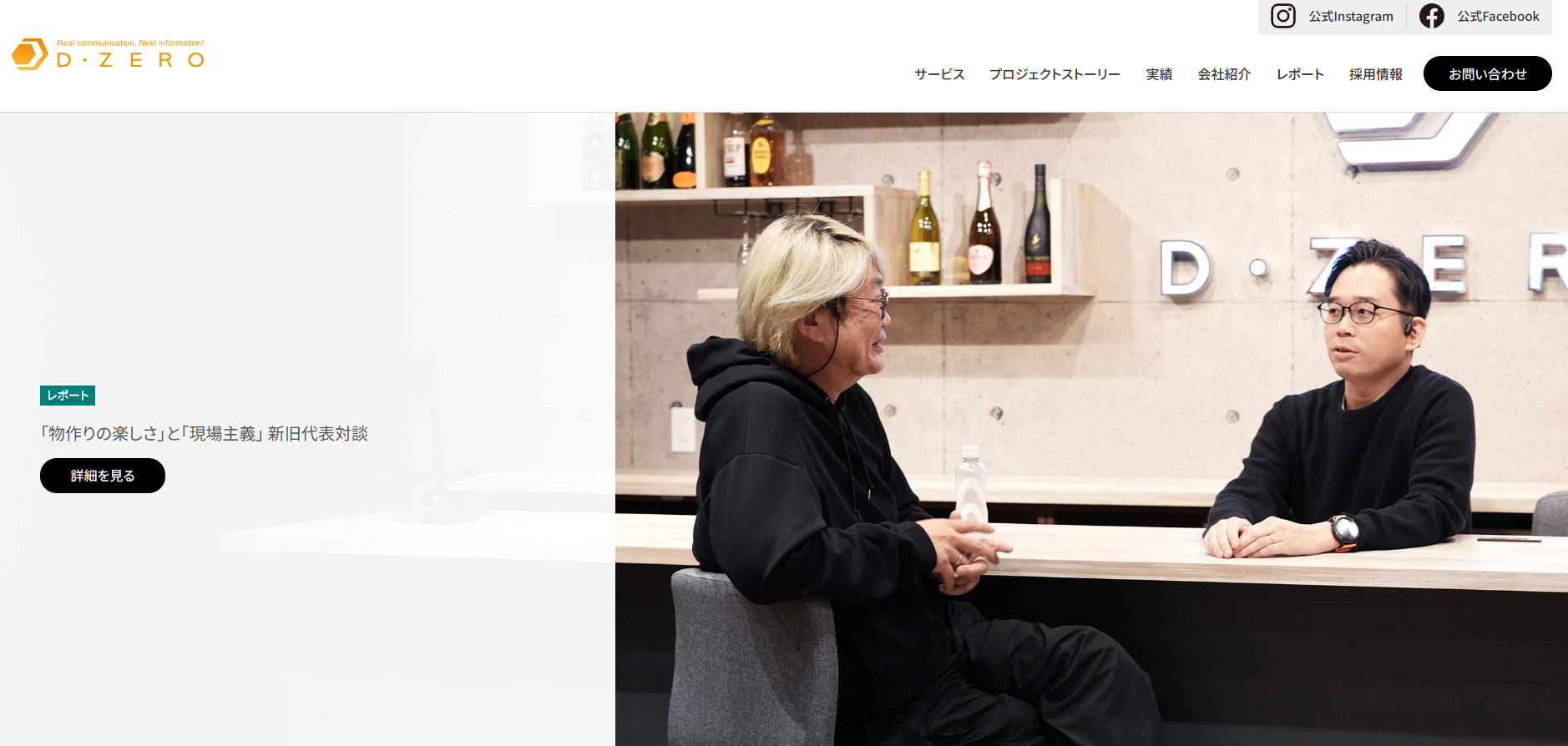Viewport: 1568px width, 746px height.
Task: Open the 公式Facebook text link
Action: point(1498,17)
